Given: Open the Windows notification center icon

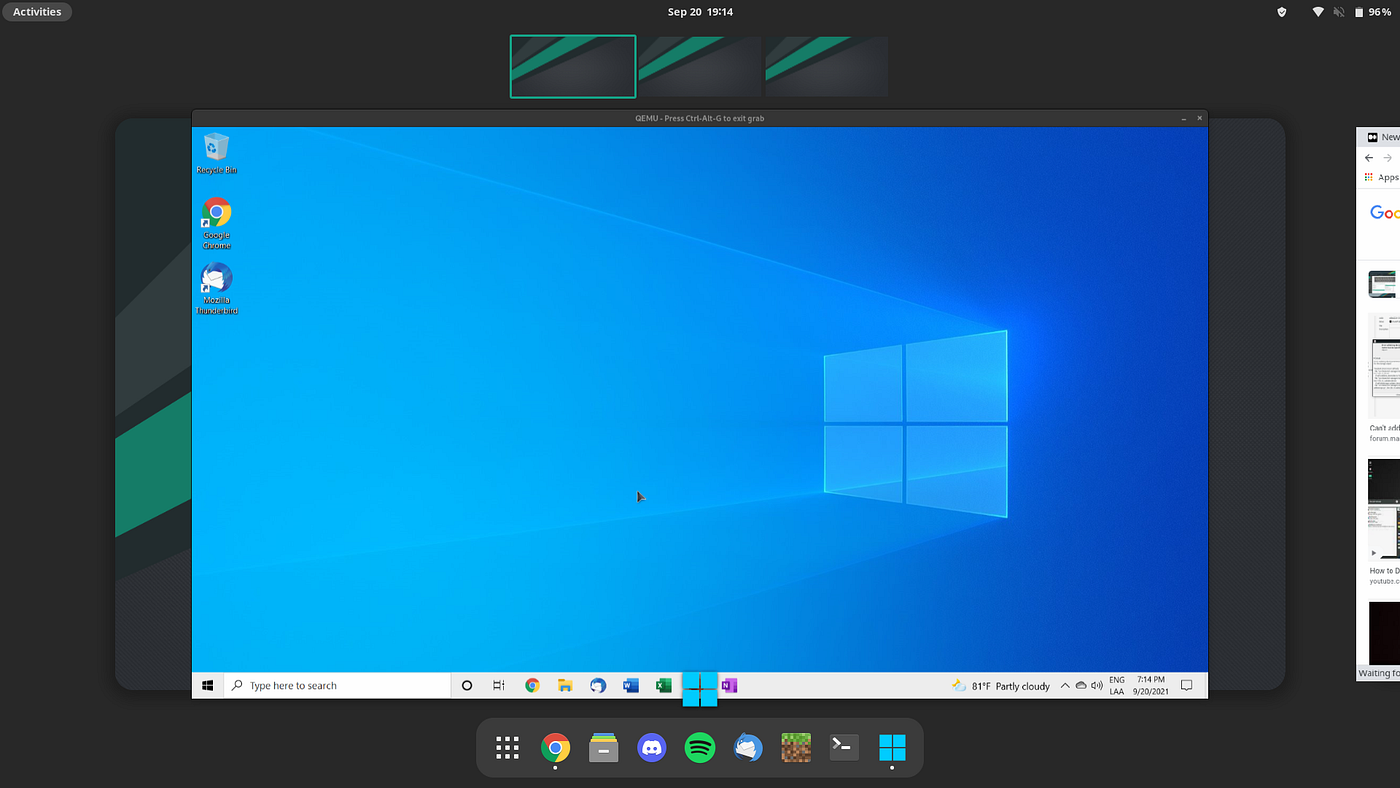Looking at the screenshot, I should [x=1187, y=686].
